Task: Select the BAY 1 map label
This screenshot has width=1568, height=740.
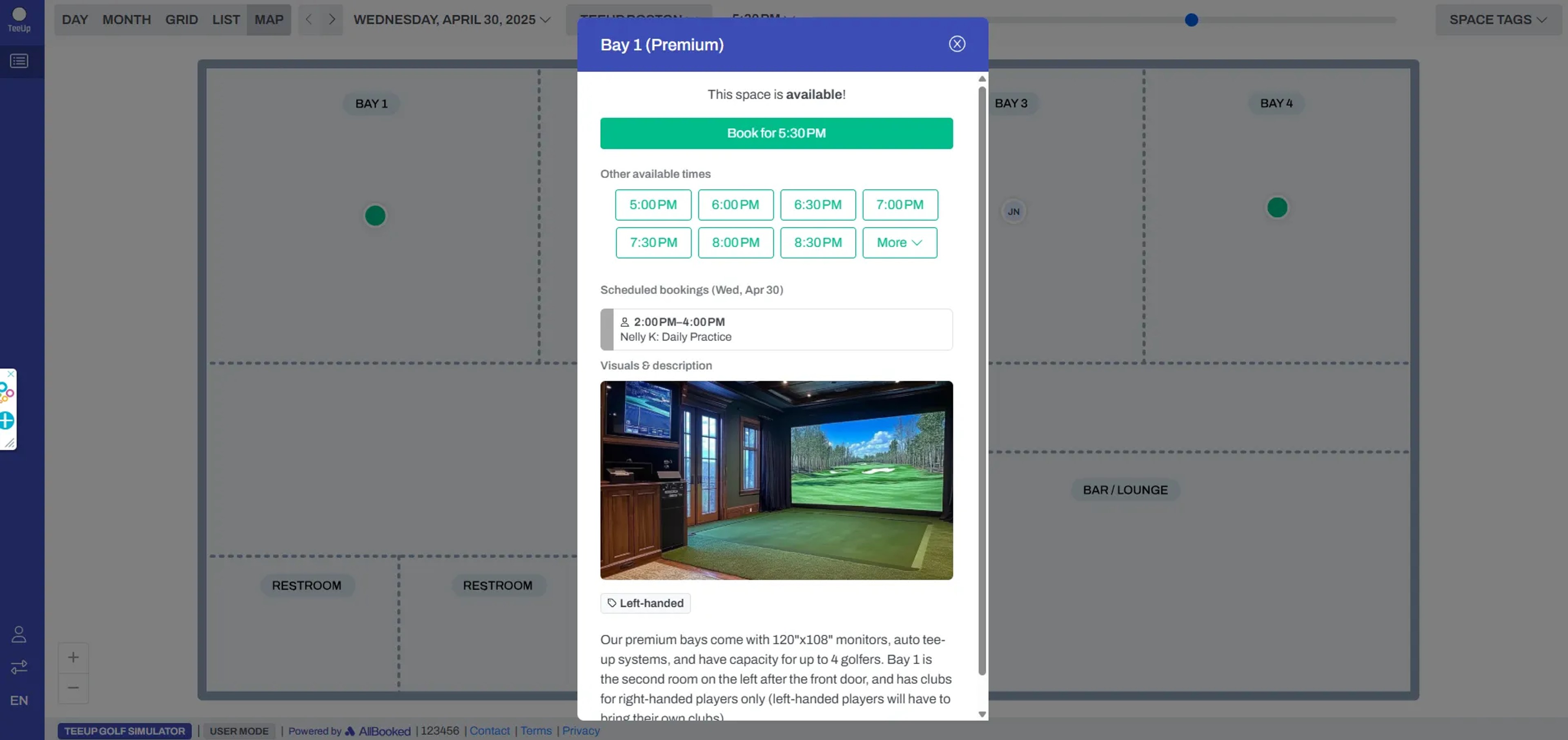Action: point(371,104)
